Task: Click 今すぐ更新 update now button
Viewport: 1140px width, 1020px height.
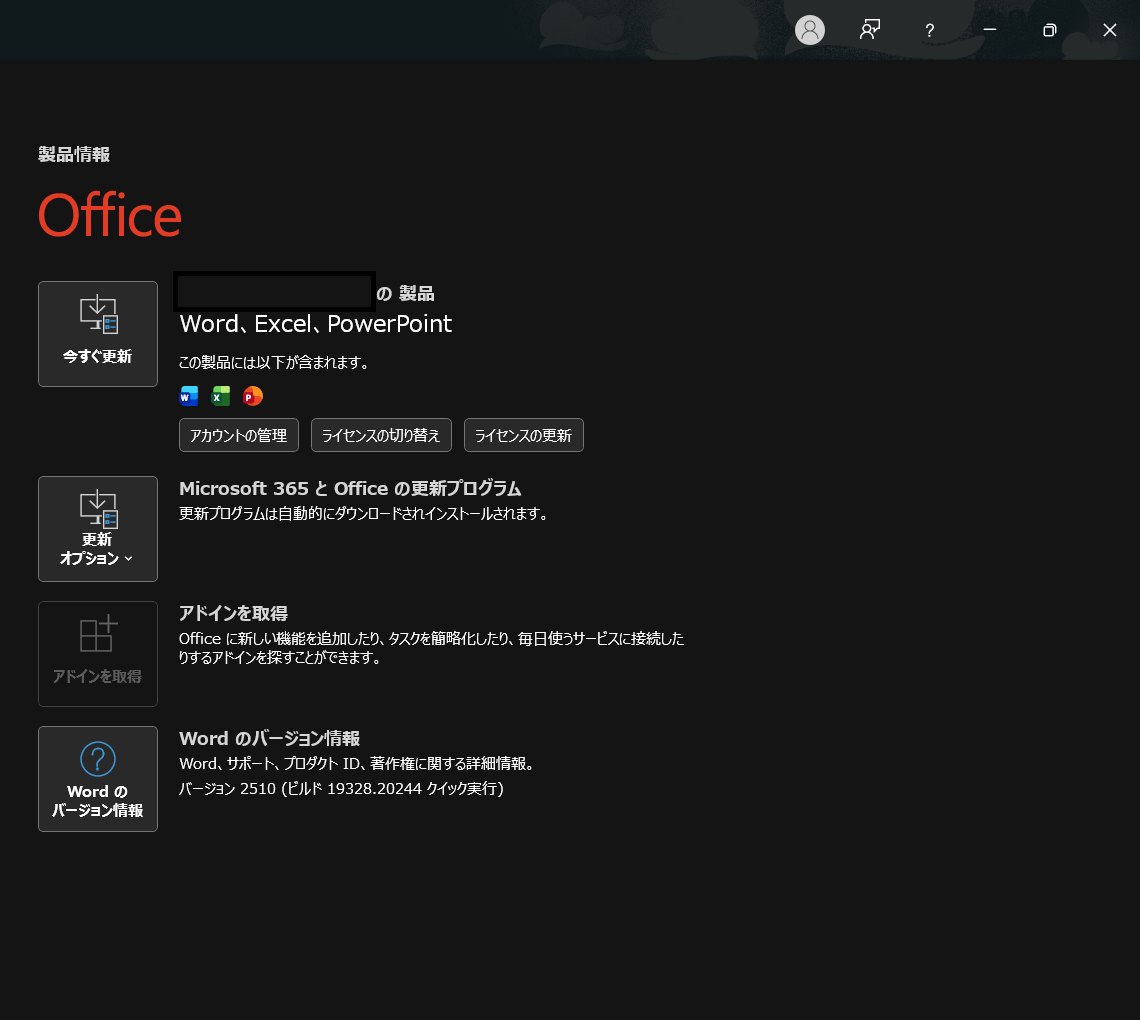Action: coord(98,334)
